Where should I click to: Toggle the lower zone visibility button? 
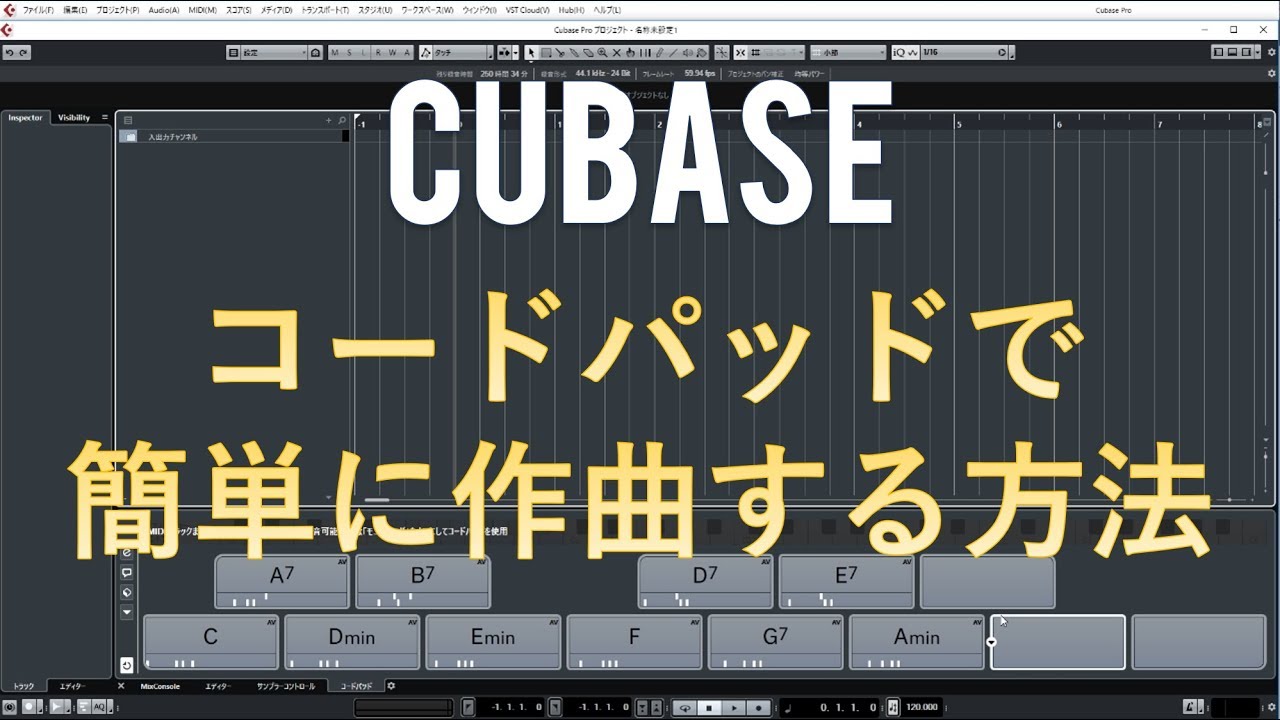[x=1232, y=52]
